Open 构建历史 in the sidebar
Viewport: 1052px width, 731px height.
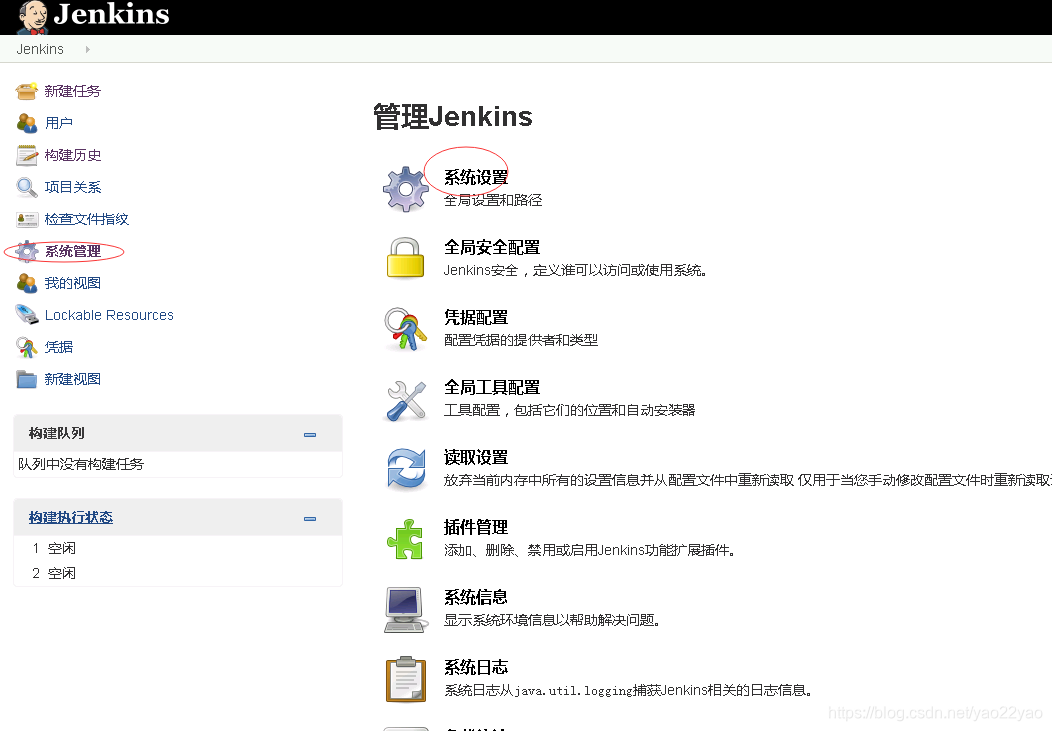(72, 155)
